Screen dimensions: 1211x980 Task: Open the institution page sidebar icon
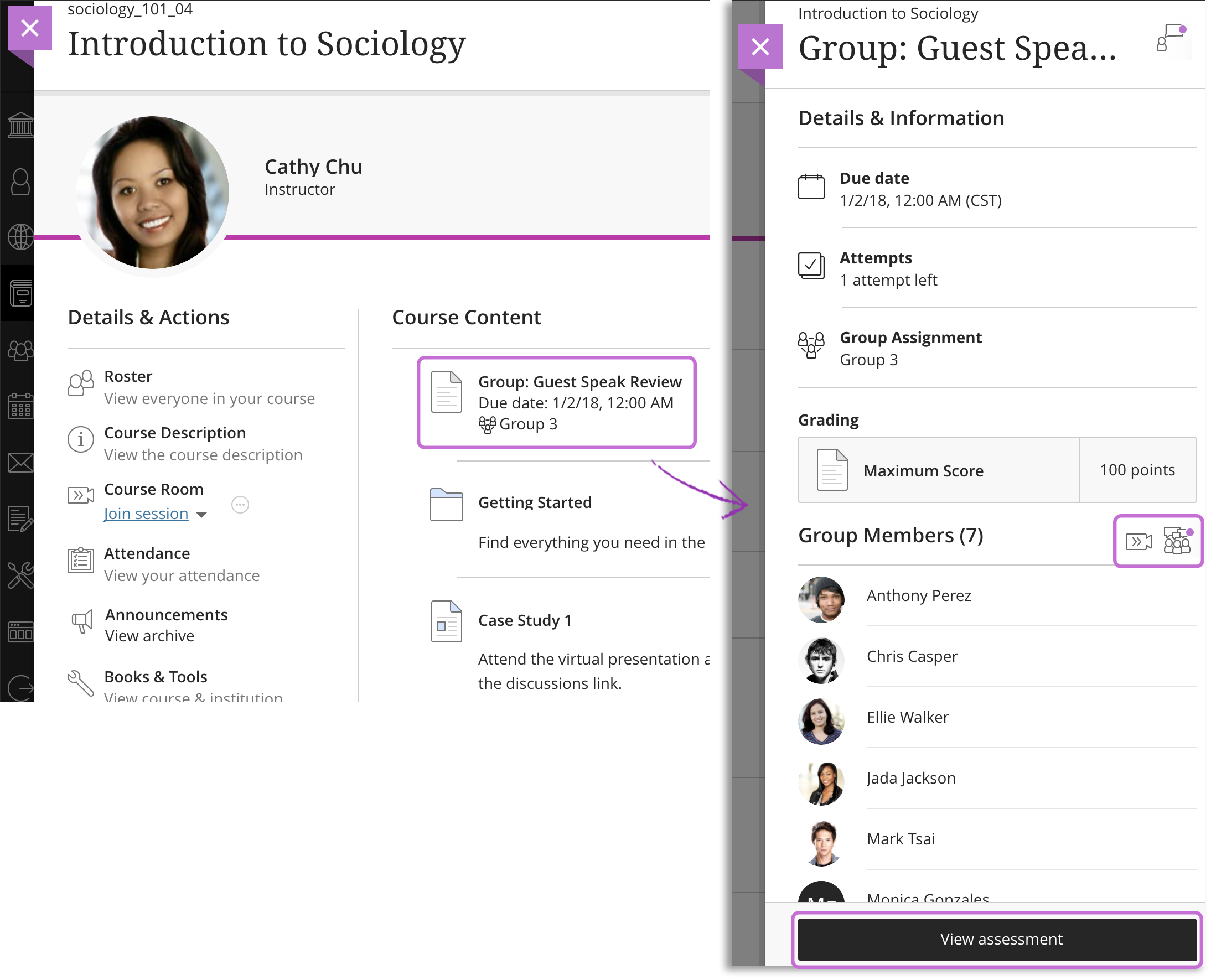[20, 125]
